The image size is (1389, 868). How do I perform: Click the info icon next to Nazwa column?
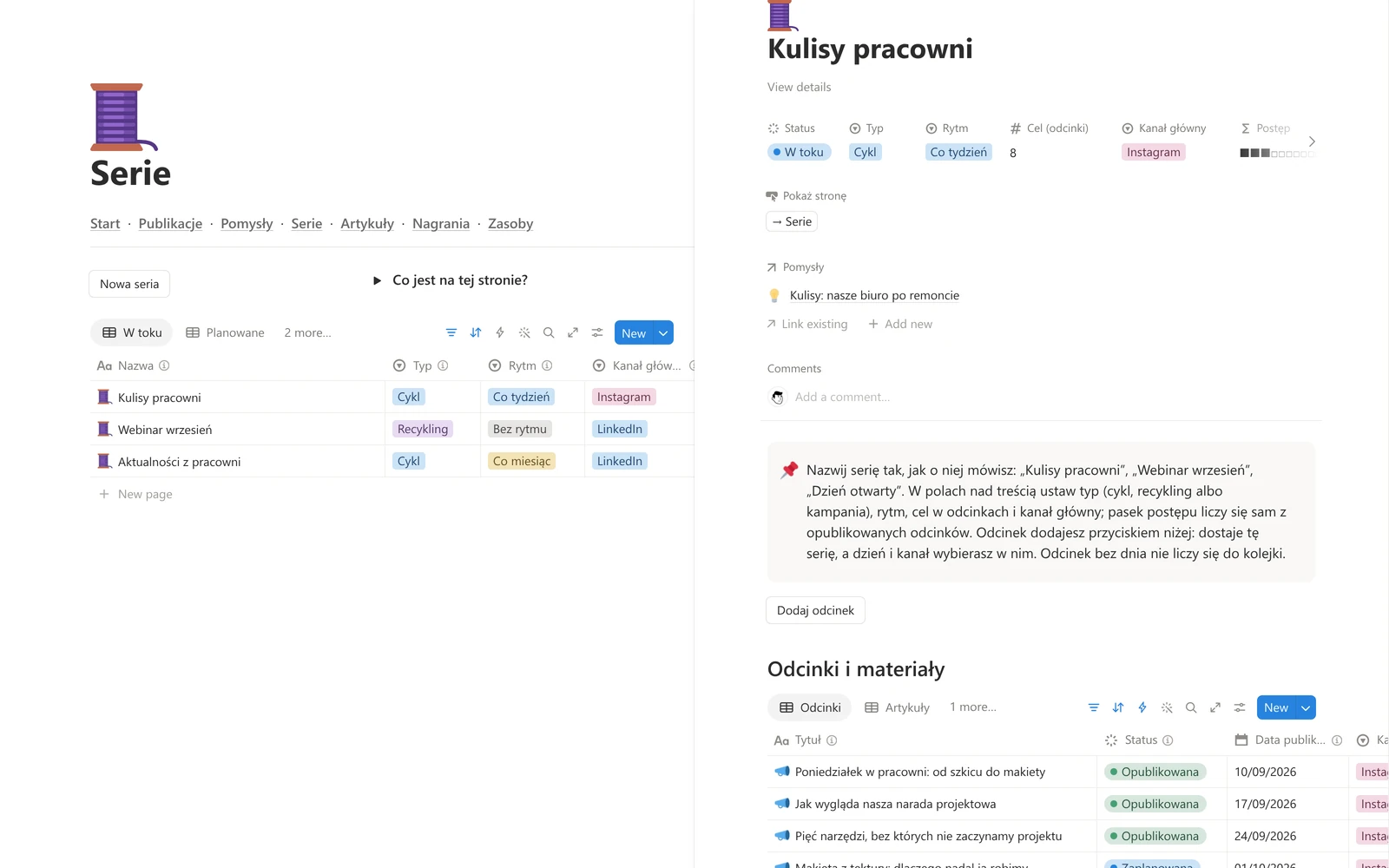pyautogui.click(x=164, y=365)
